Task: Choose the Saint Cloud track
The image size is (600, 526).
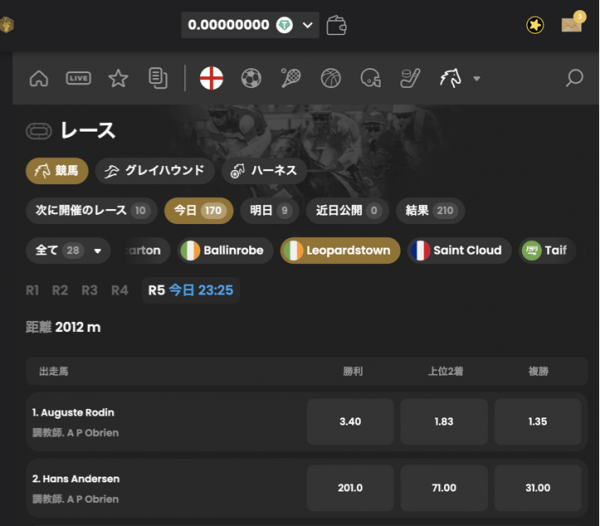Action: [459, 251]
